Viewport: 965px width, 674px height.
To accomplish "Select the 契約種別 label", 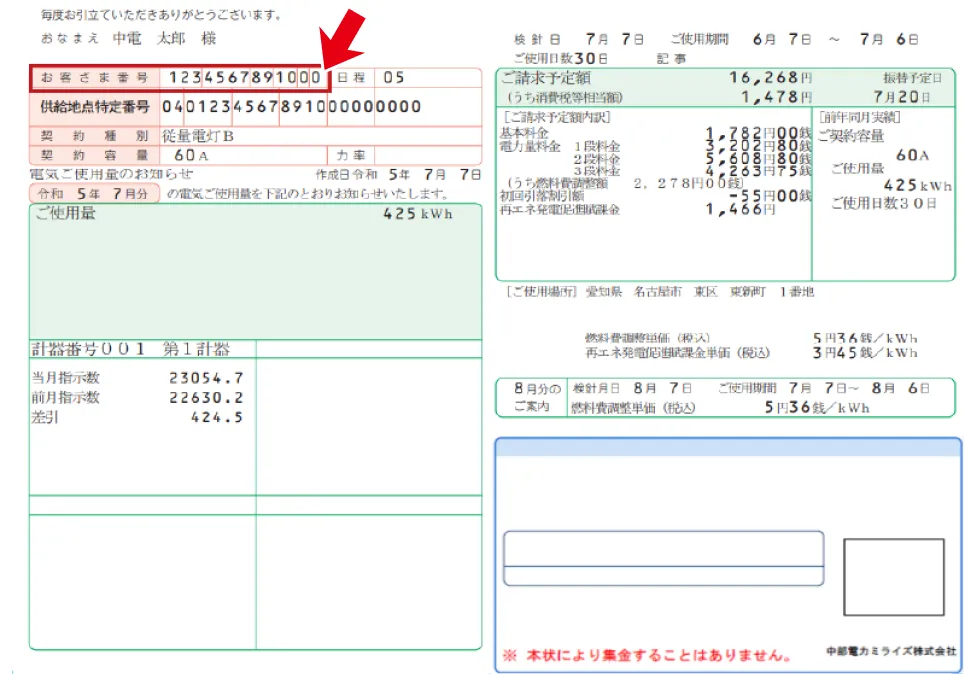I will [95, 136].
